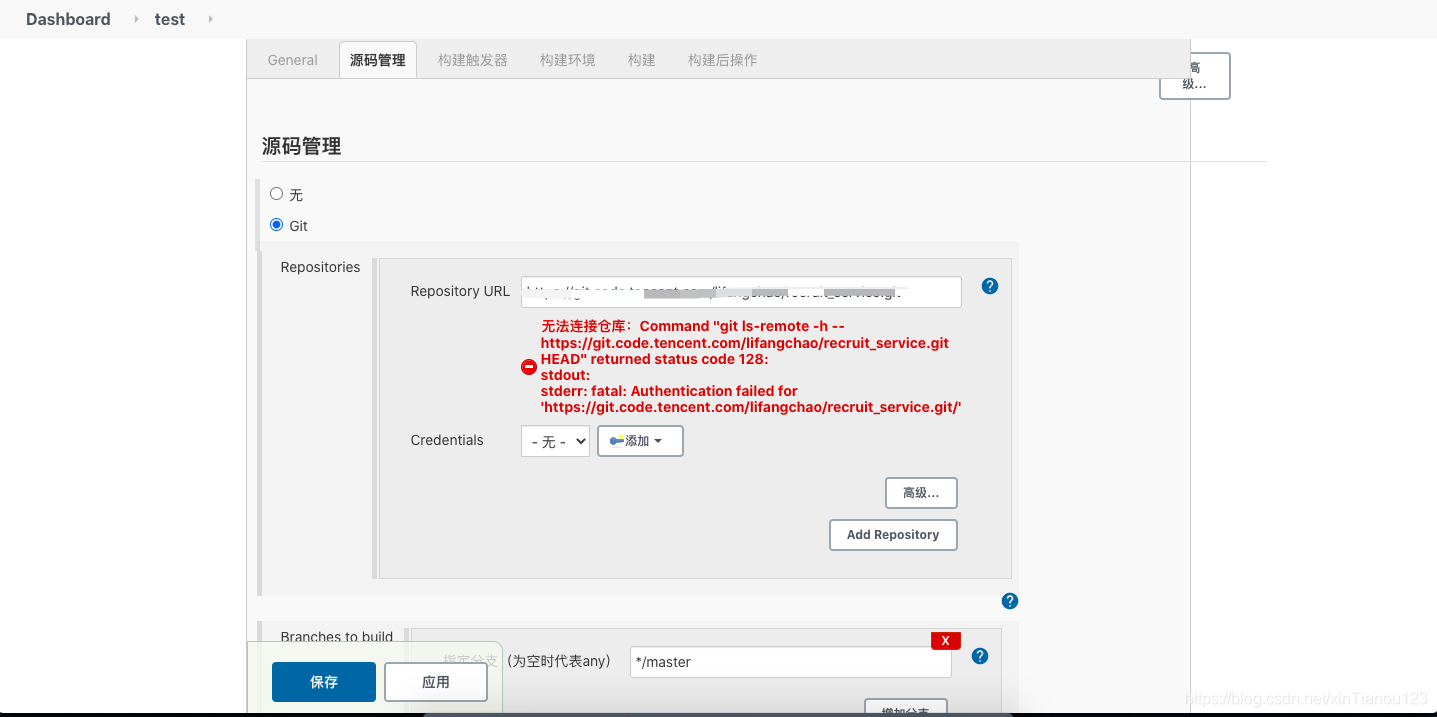Switch to the 构建触发器 tab
Viewport: 1437px width, 717px height.
473,60
